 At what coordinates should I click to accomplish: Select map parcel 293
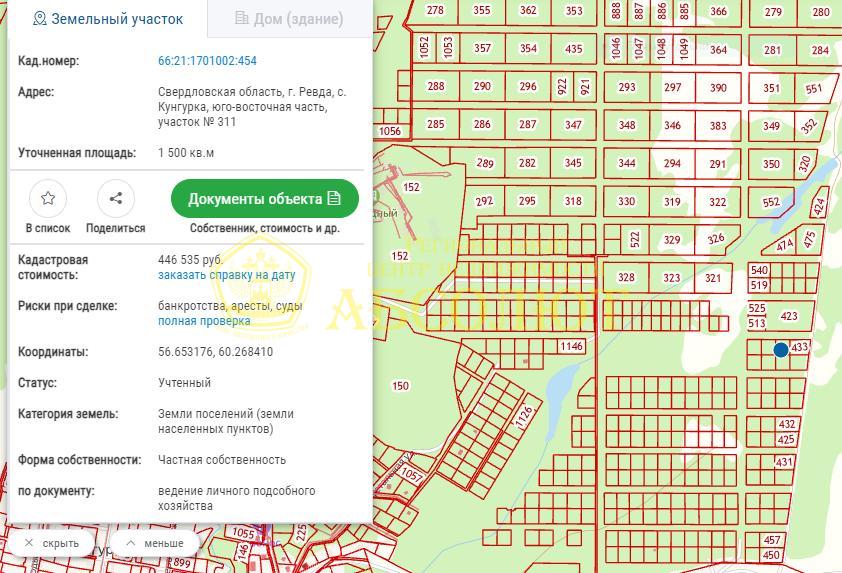point(627,87)
